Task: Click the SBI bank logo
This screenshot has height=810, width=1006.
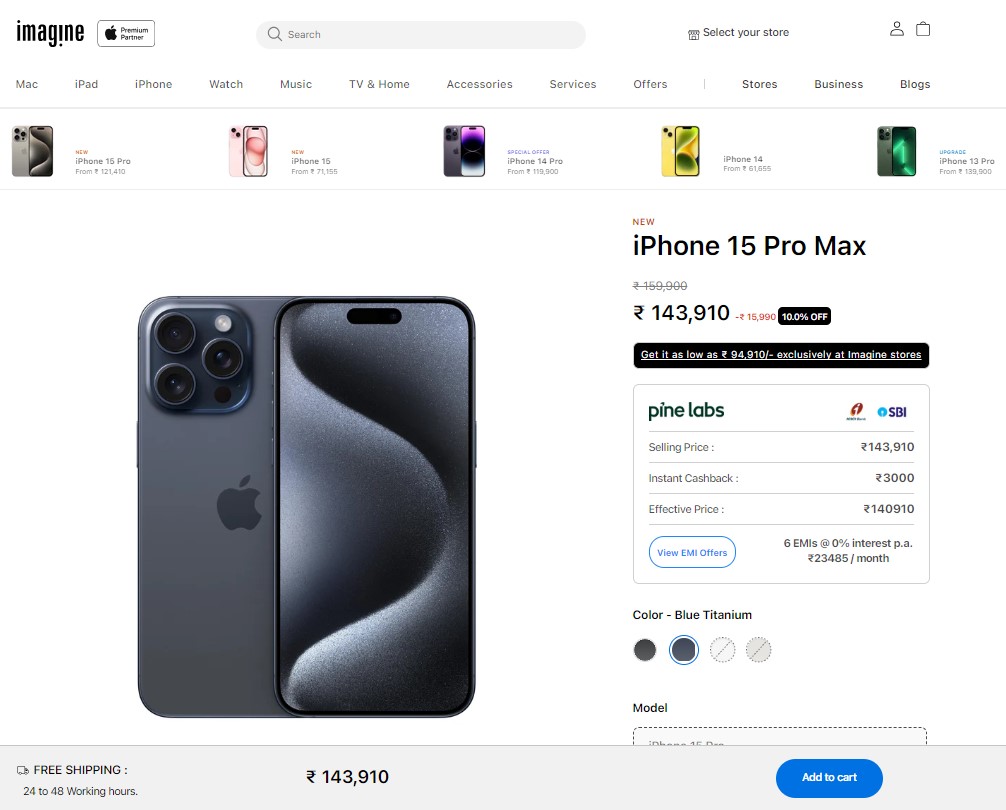Action: point(892,412)
